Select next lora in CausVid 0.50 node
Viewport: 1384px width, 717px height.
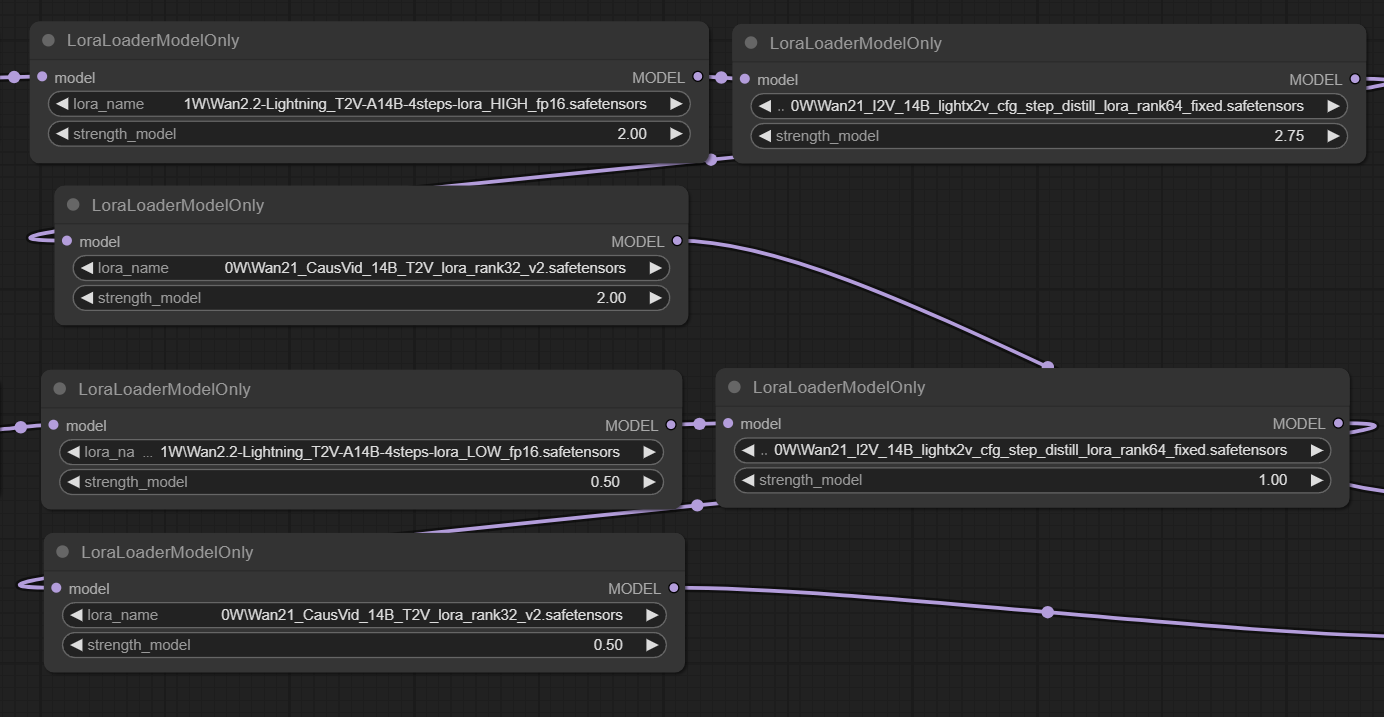(652, 615)
